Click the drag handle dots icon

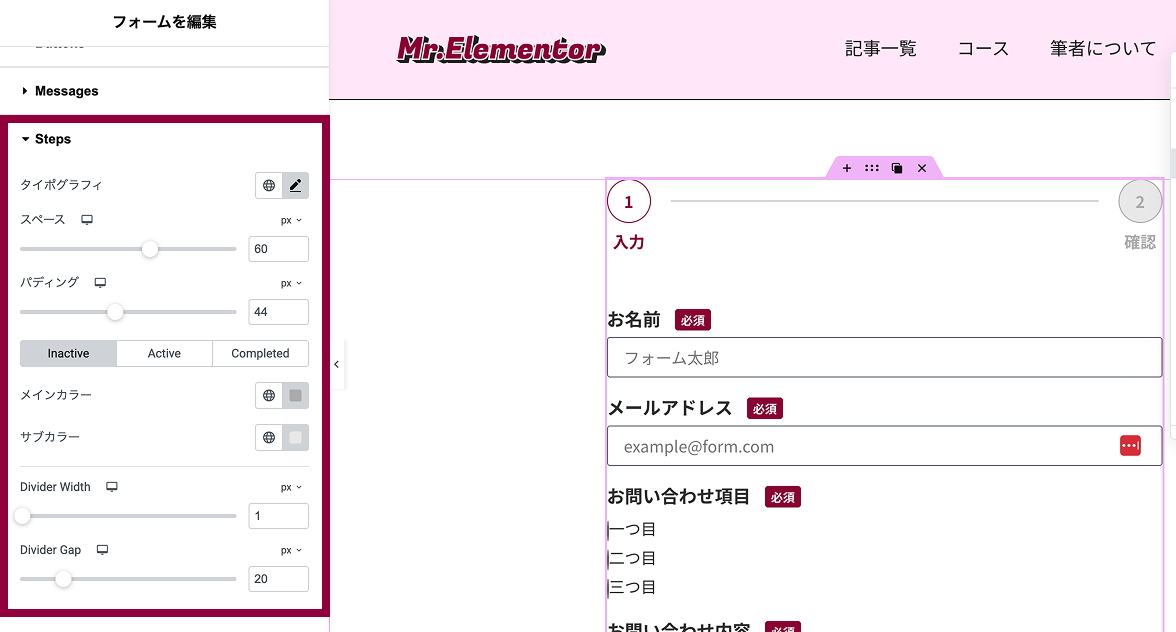pos(872,168)
